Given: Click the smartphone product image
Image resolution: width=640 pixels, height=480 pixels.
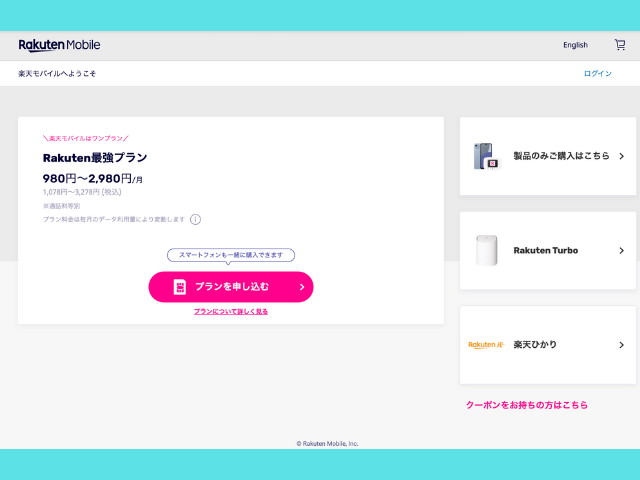Looking at the screenshot, I should coord(487,156).
